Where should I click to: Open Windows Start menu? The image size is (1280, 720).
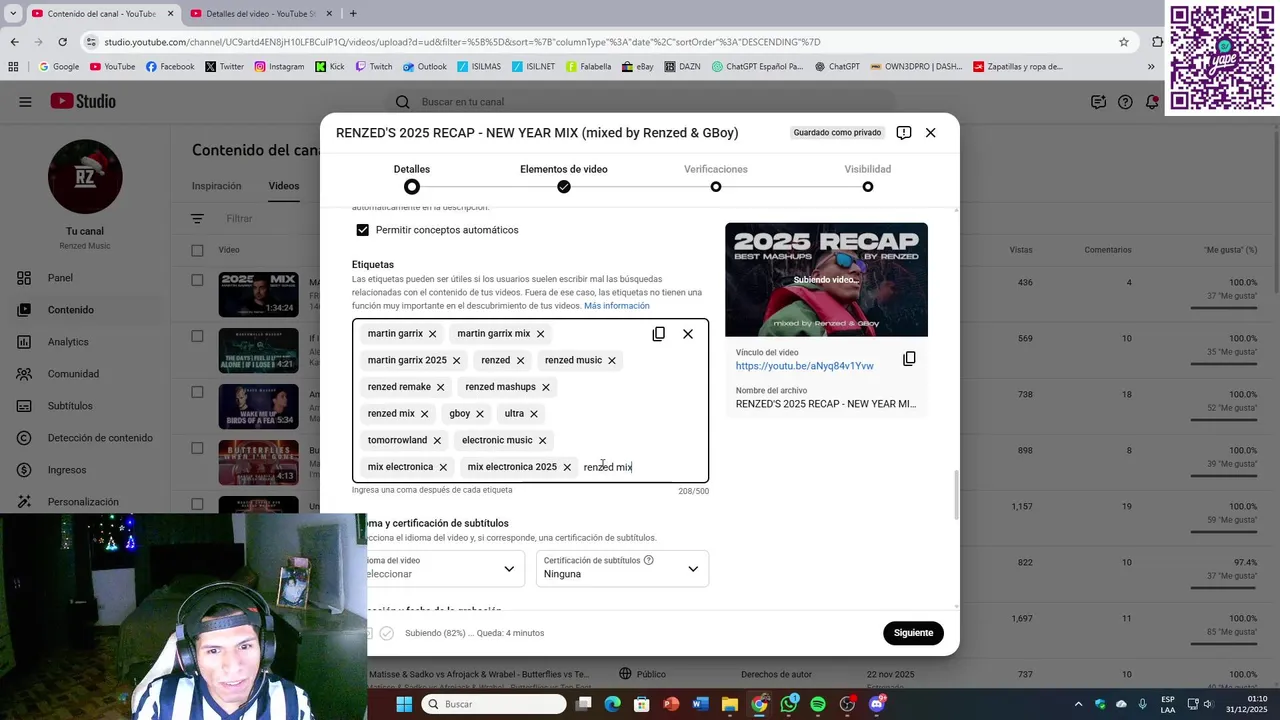tap(404, 704)
